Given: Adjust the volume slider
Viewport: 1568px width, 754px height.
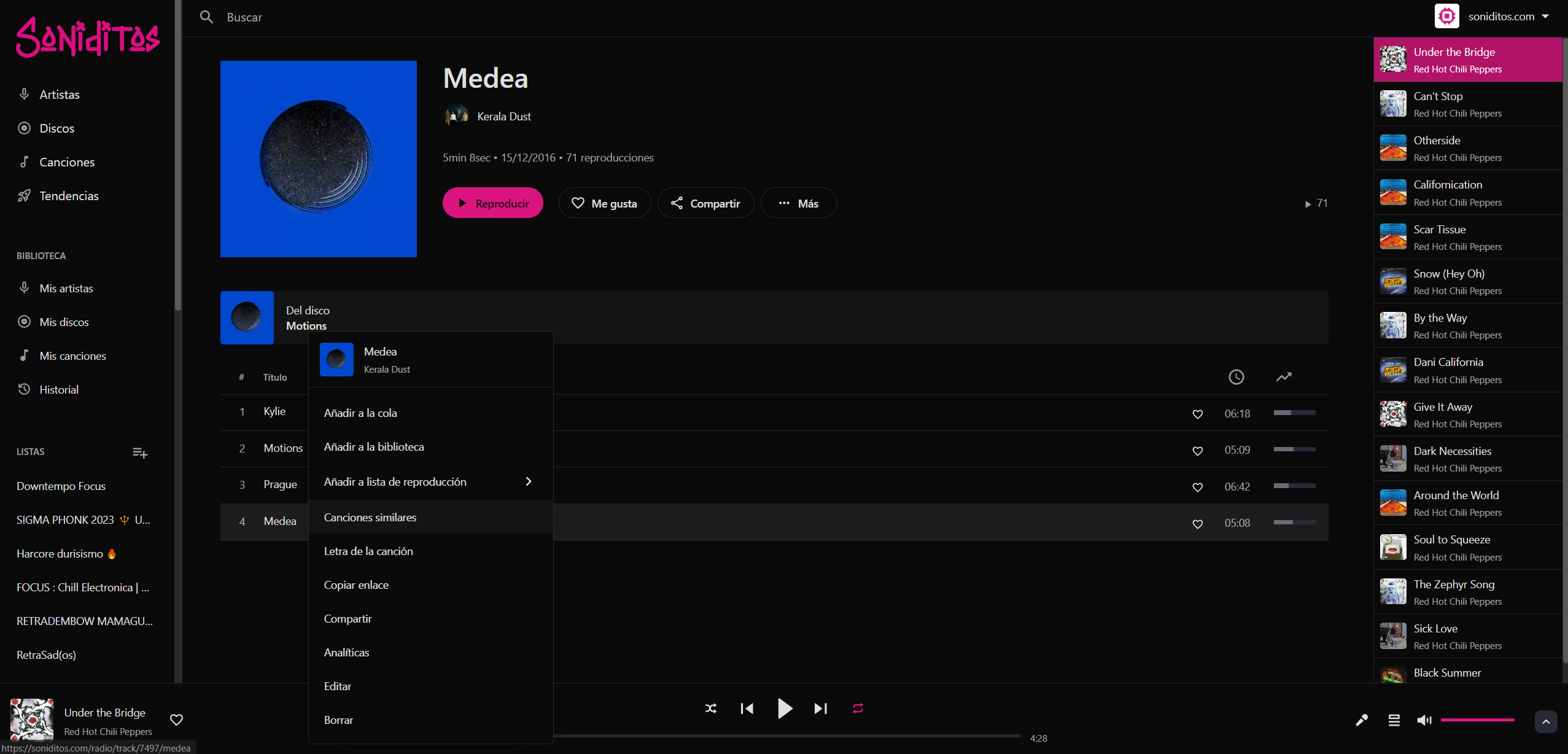Looking at the screenshot, I should pyautogui.click(x=1477, y=720).
